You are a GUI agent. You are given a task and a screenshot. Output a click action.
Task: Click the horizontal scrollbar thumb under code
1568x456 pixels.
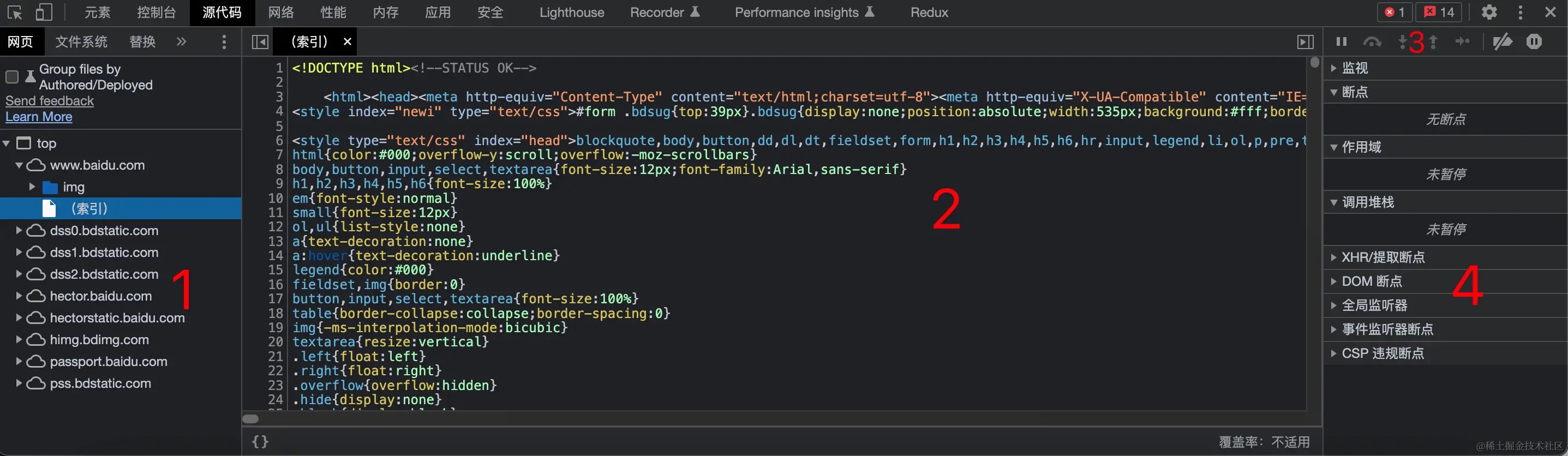(x=251, y=419)
